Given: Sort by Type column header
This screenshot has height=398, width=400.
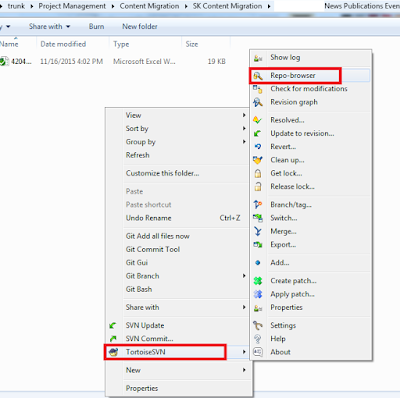Looking at the screenshot, I should point(121,44).
